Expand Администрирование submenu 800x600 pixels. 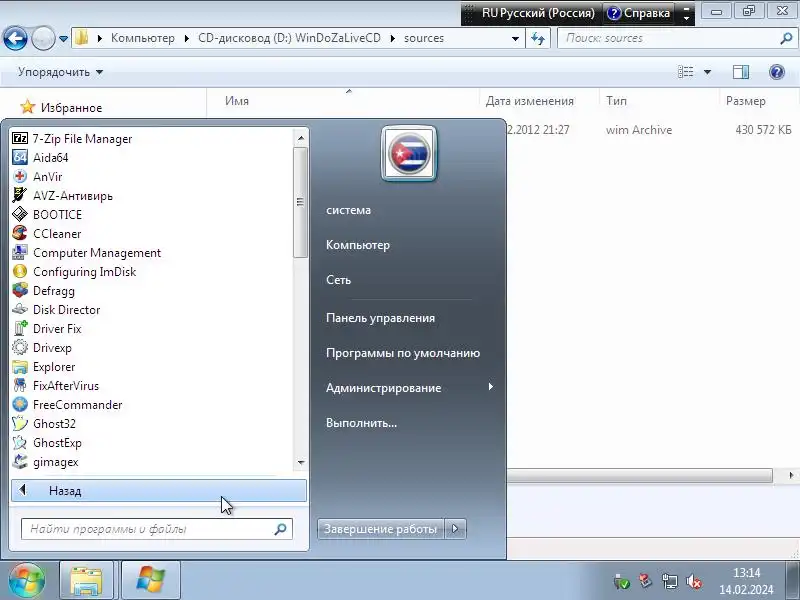(x=490, y=387)
